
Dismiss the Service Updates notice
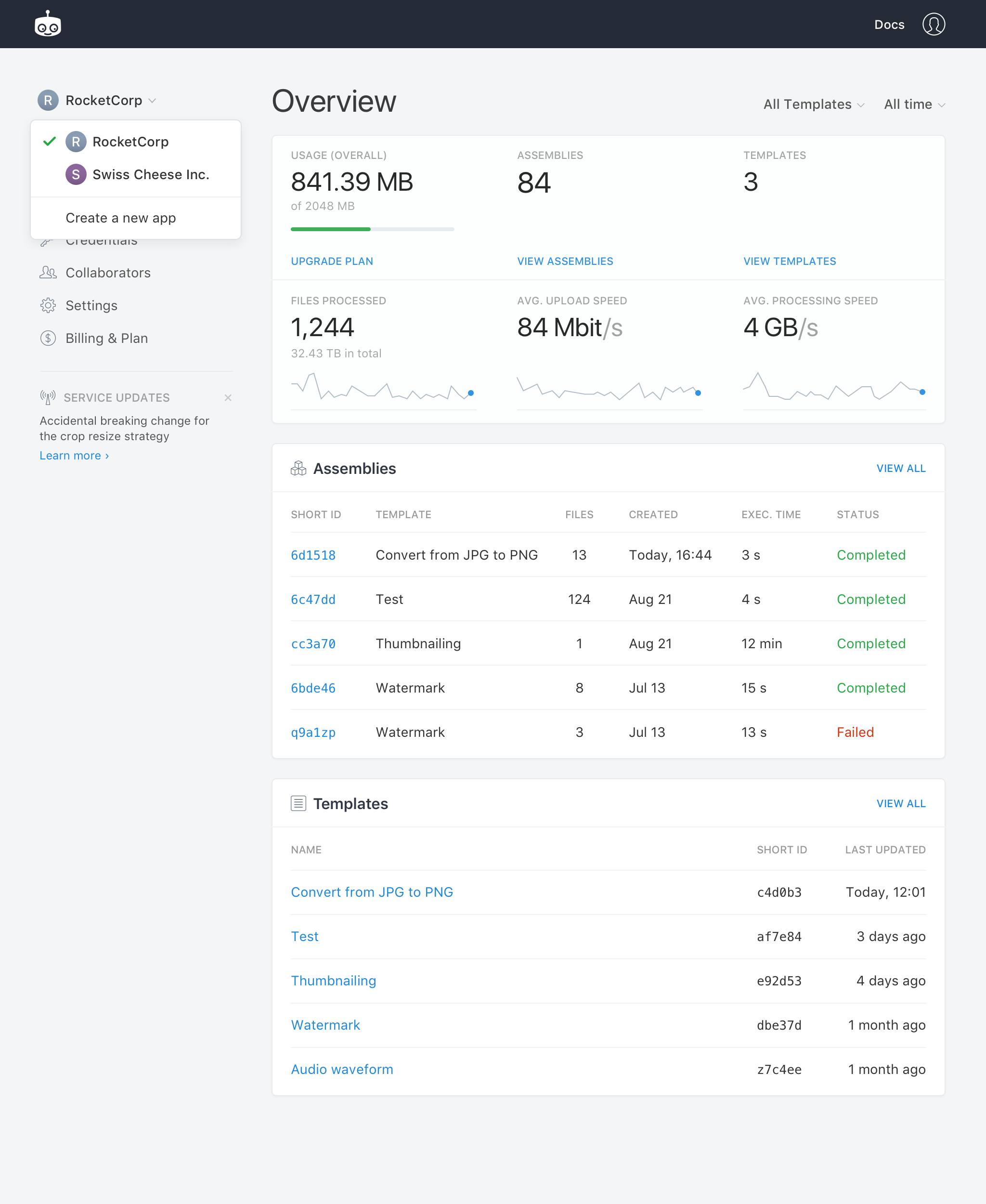click(x=228, y=398)
